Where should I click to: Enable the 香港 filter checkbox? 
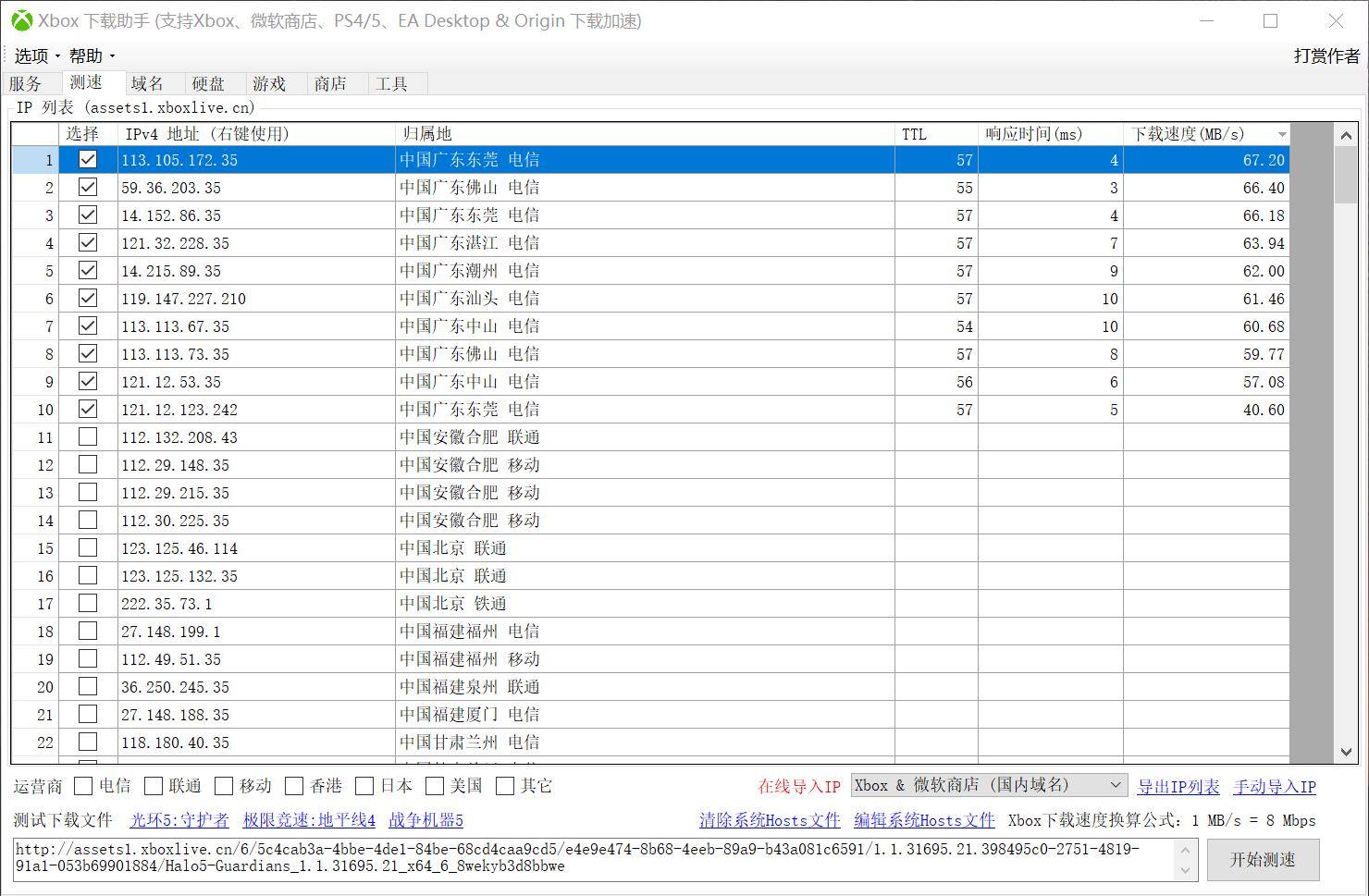point(294,786)
